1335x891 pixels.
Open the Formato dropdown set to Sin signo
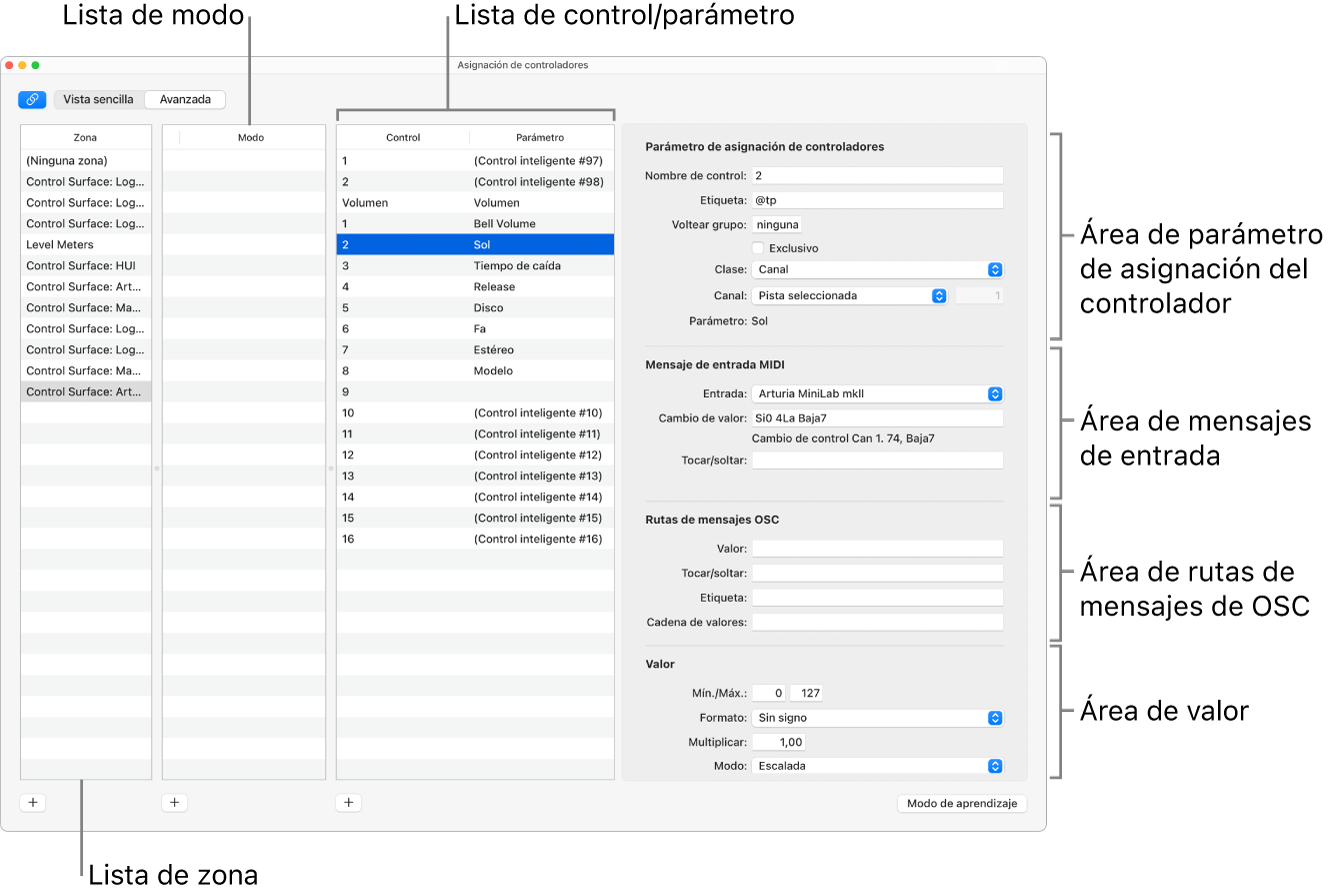click(877, 718)
